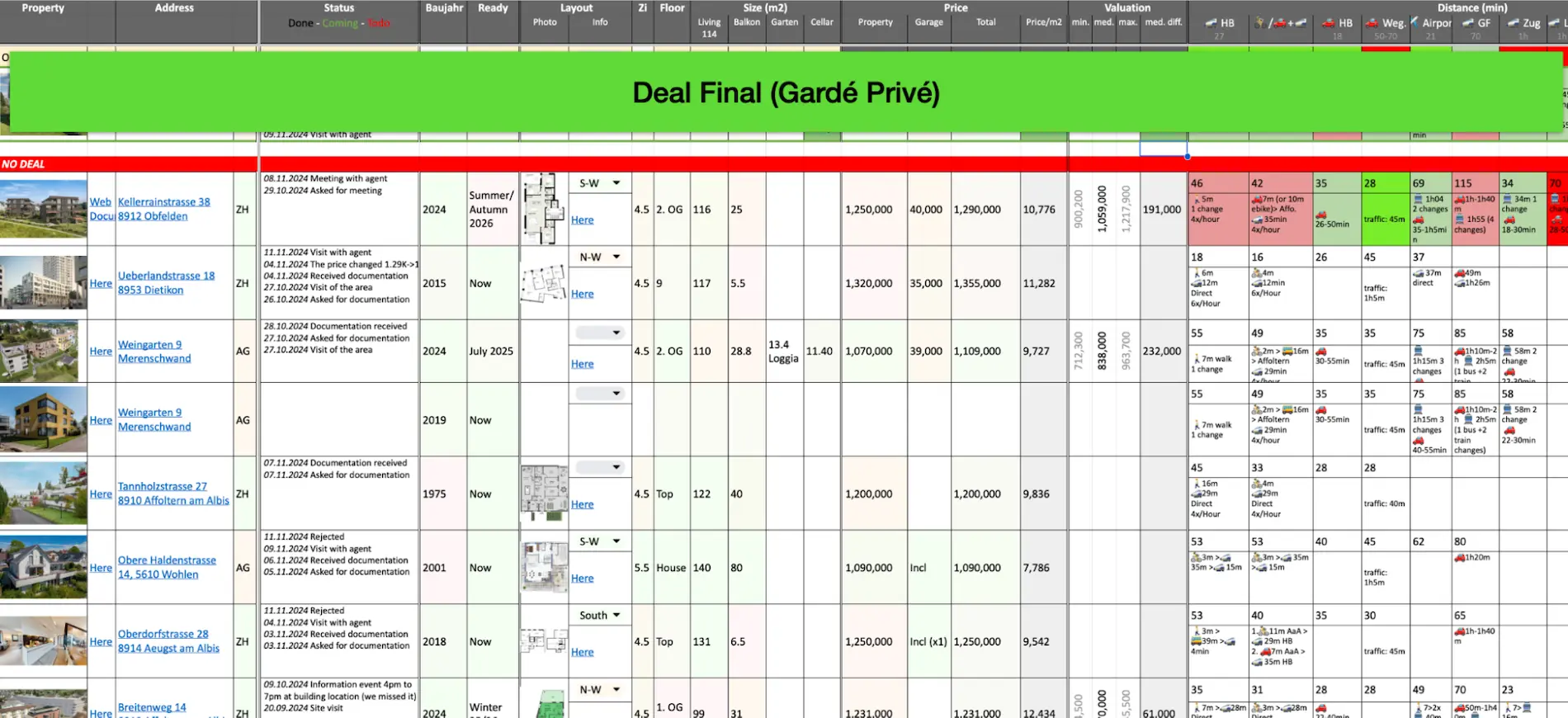Click the walker icon in the Oberdorfstrasse '3m >' cell
1568x718 pixels.
[1197, 631]
